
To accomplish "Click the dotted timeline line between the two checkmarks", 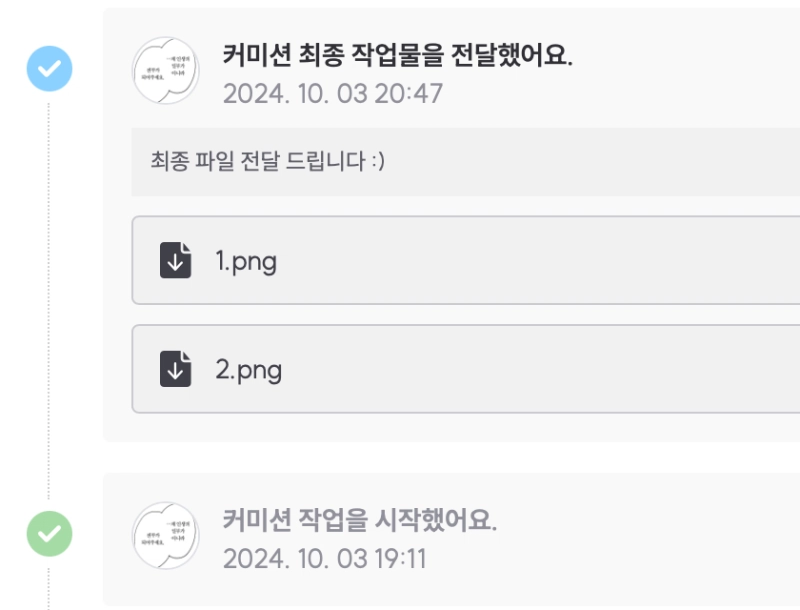I will pyautogui.click(x=48, y=300).
